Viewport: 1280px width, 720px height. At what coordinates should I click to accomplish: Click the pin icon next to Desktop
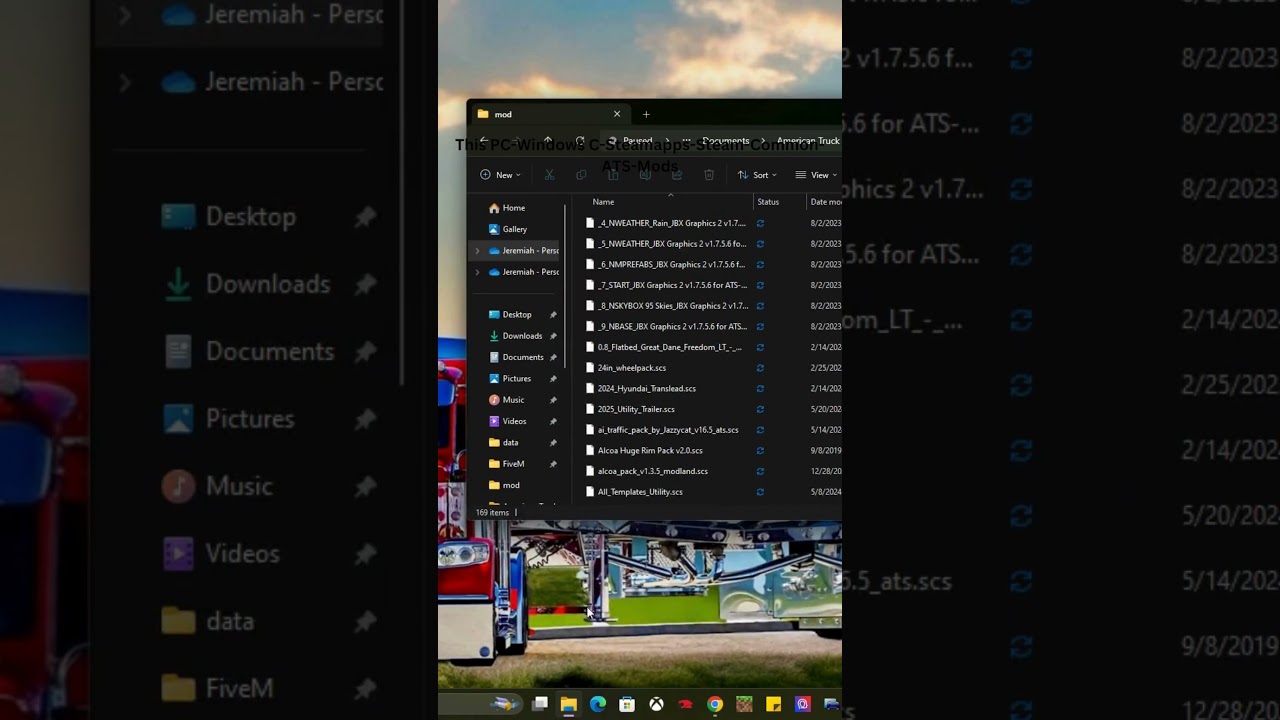pos(553,315)
